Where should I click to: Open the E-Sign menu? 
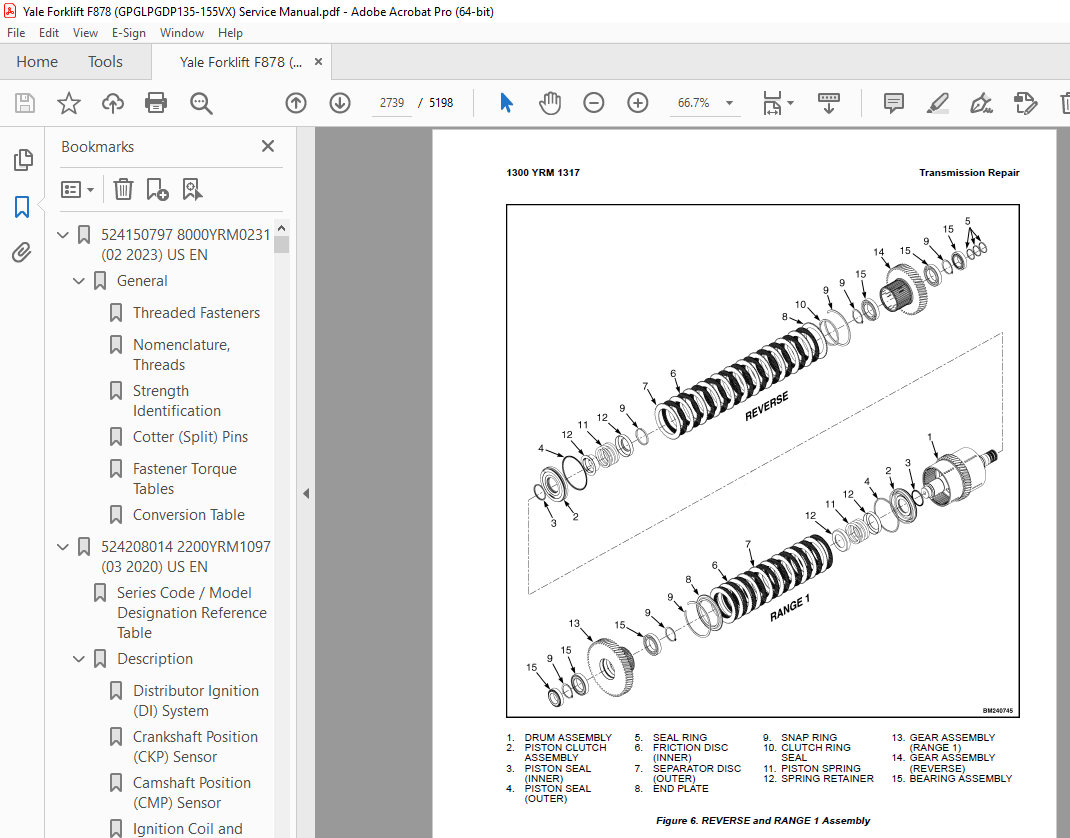click(129, 33)
